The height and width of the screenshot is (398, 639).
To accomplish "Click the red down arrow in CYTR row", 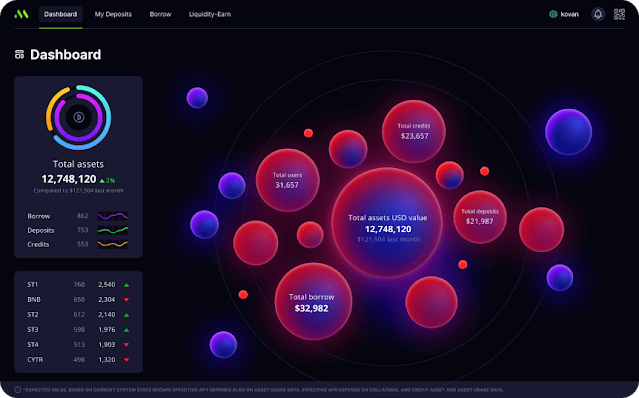I will (126, 360).
